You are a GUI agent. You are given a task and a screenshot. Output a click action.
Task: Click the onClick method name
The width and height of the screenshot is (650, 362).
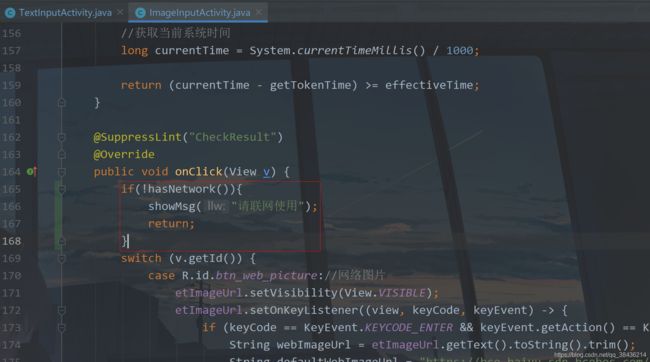[x=199, y=172]
